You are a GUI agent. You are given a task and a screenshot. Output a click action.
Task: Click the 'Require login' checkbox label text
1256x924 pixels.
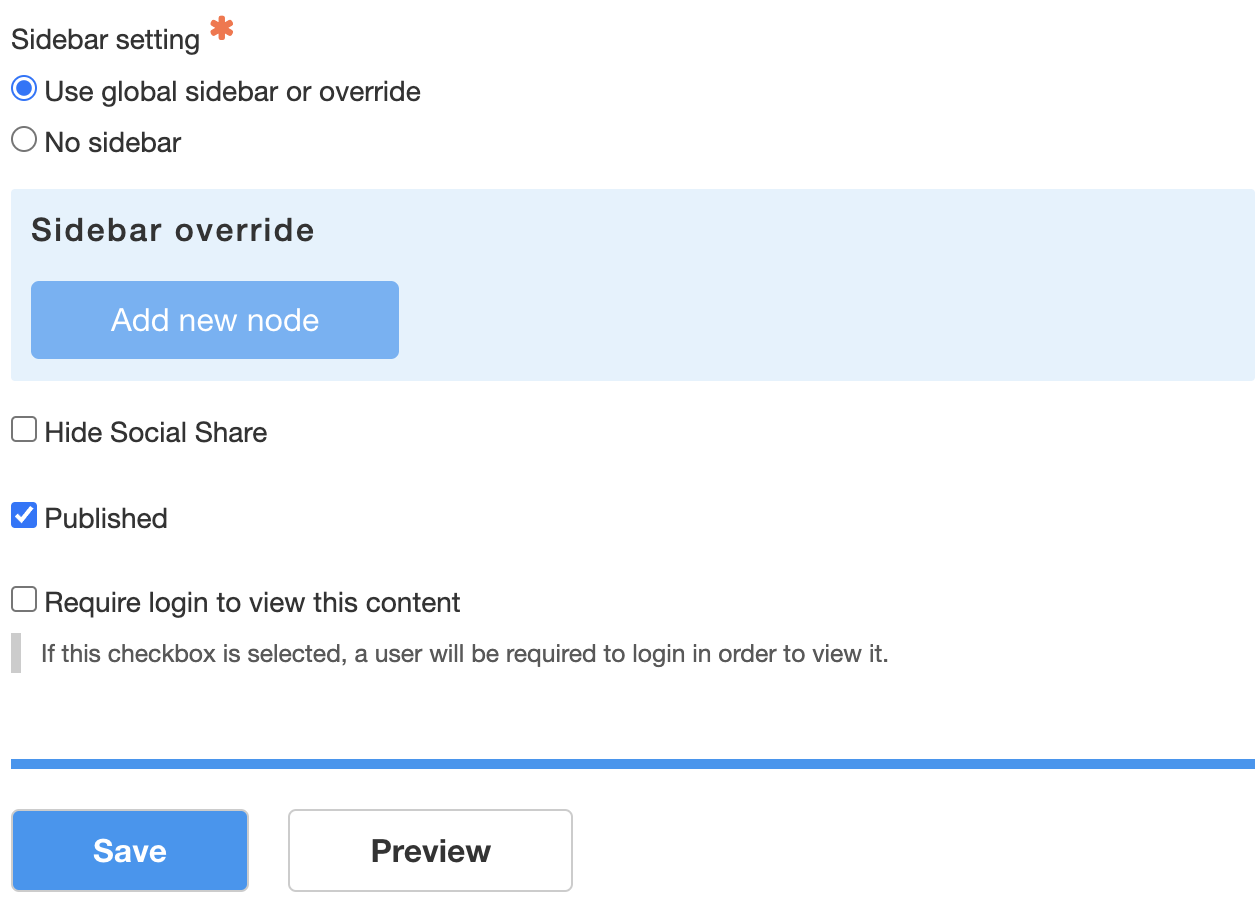coord(250,601)
